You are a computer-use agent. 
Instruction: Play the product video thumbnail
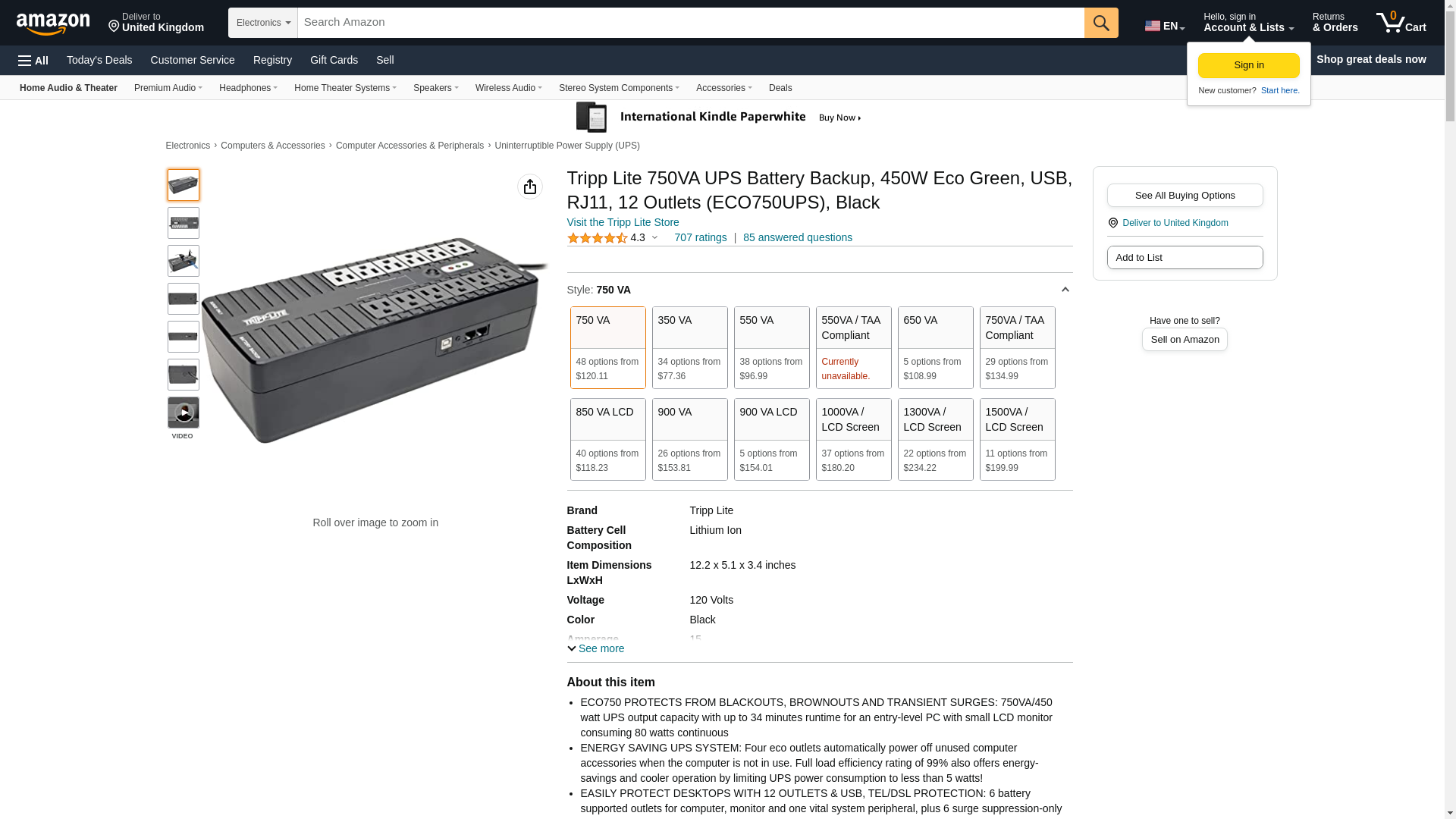pyautogui.click(x=183, y=413)
